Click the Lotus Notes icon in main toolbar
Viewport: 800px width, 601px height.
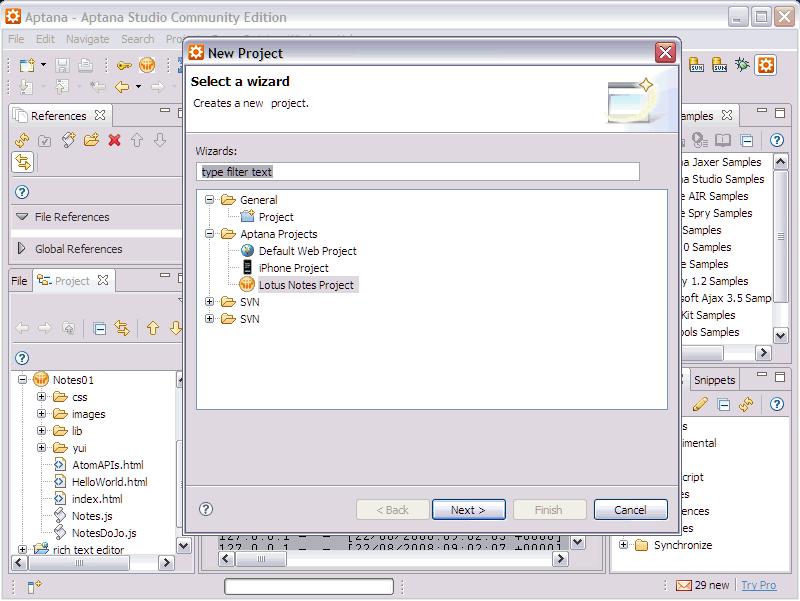[147, 65]
